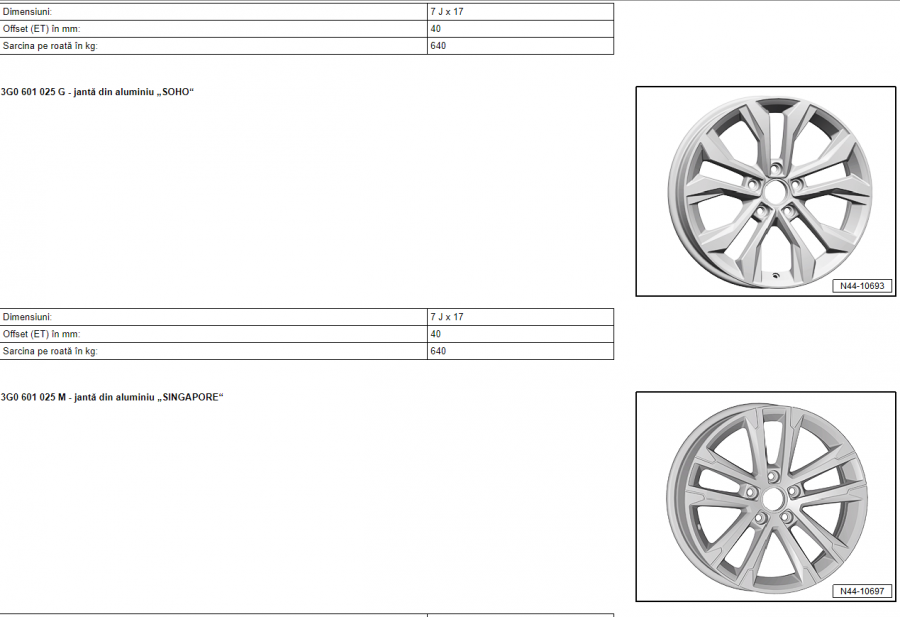Screen dimensions: 900x617
Task: Click the center hub of the SOHO wheel
Action: [x=772, y=190]
